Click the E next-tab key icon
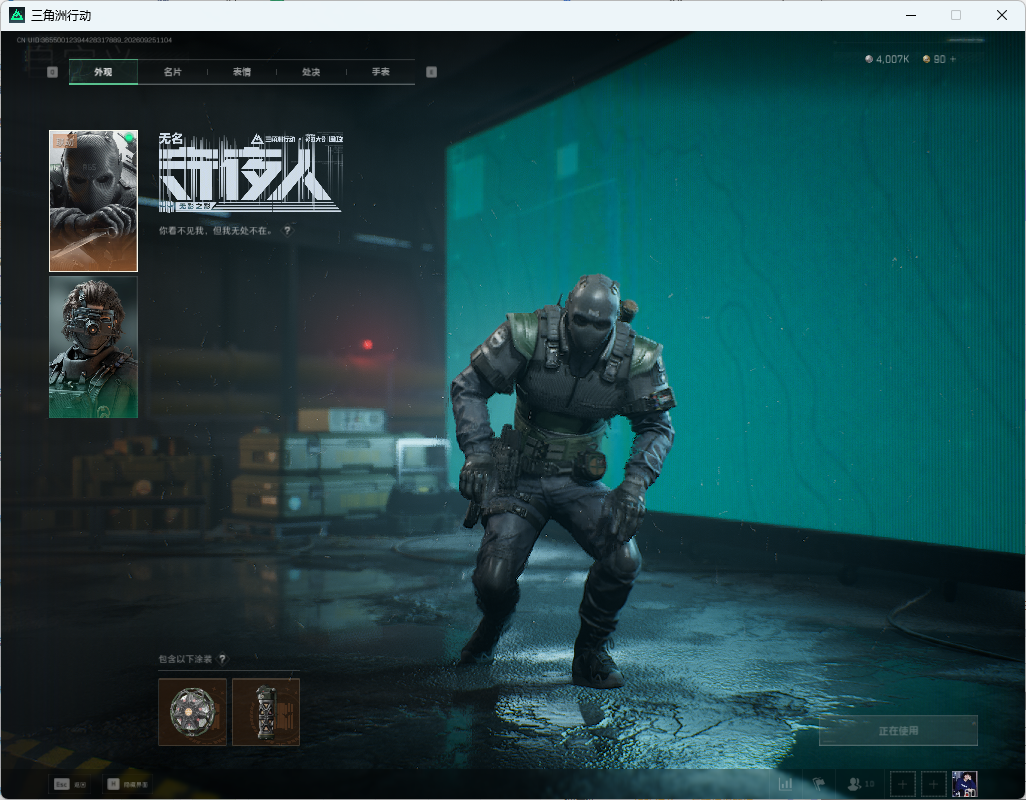 point(431,72)
